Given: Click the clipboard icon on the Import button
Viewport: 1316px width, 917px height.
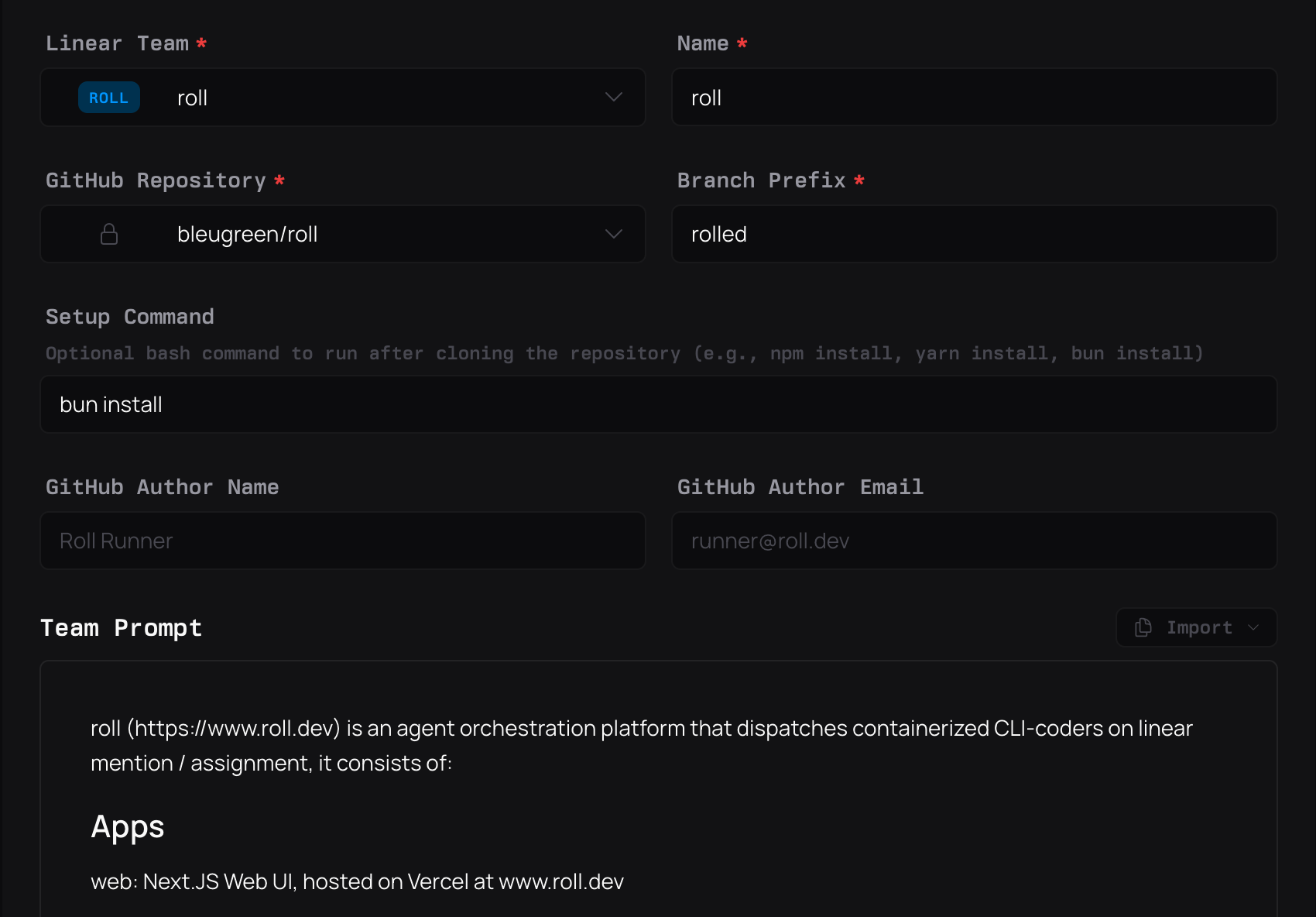Looking at the screenshot, I should click(x=1143, y=627).
